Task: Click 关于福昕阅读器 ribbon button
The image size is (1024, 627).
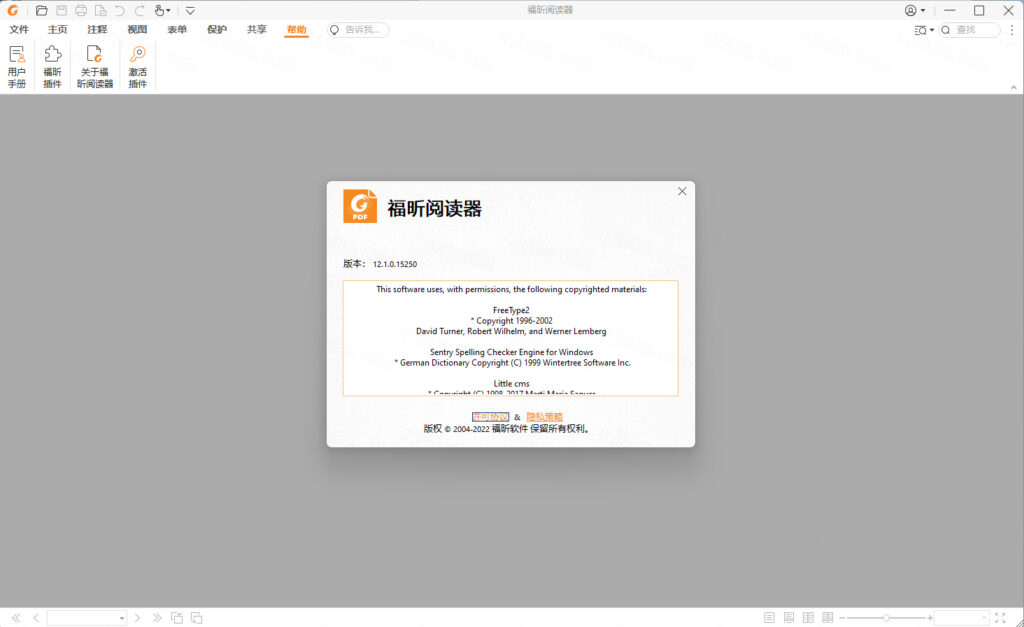Action: point(95,66)
